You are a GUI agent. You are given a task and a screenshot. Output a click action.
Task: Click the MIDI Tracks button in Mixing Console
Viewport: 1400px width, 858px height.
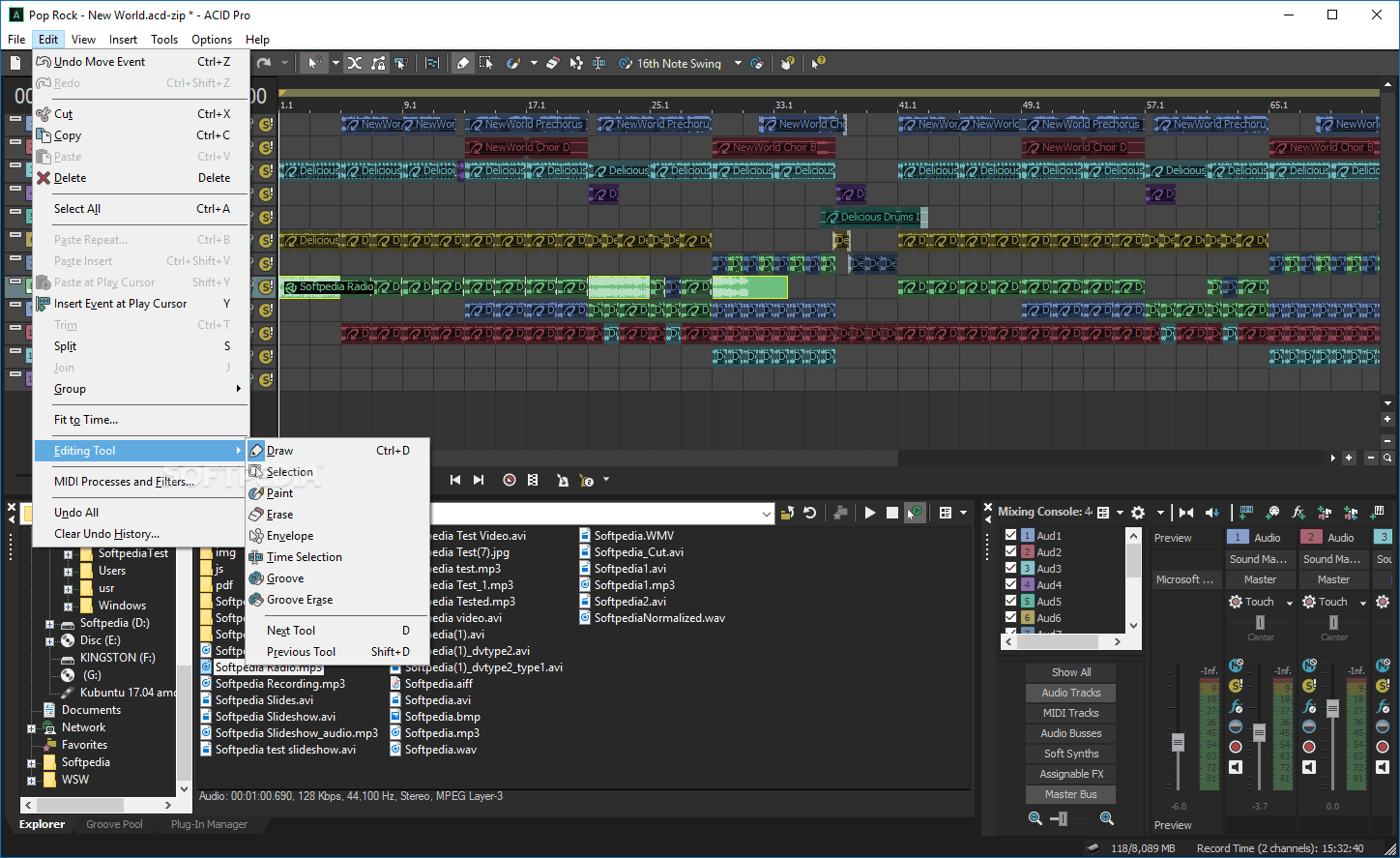tap(1070, 712)
